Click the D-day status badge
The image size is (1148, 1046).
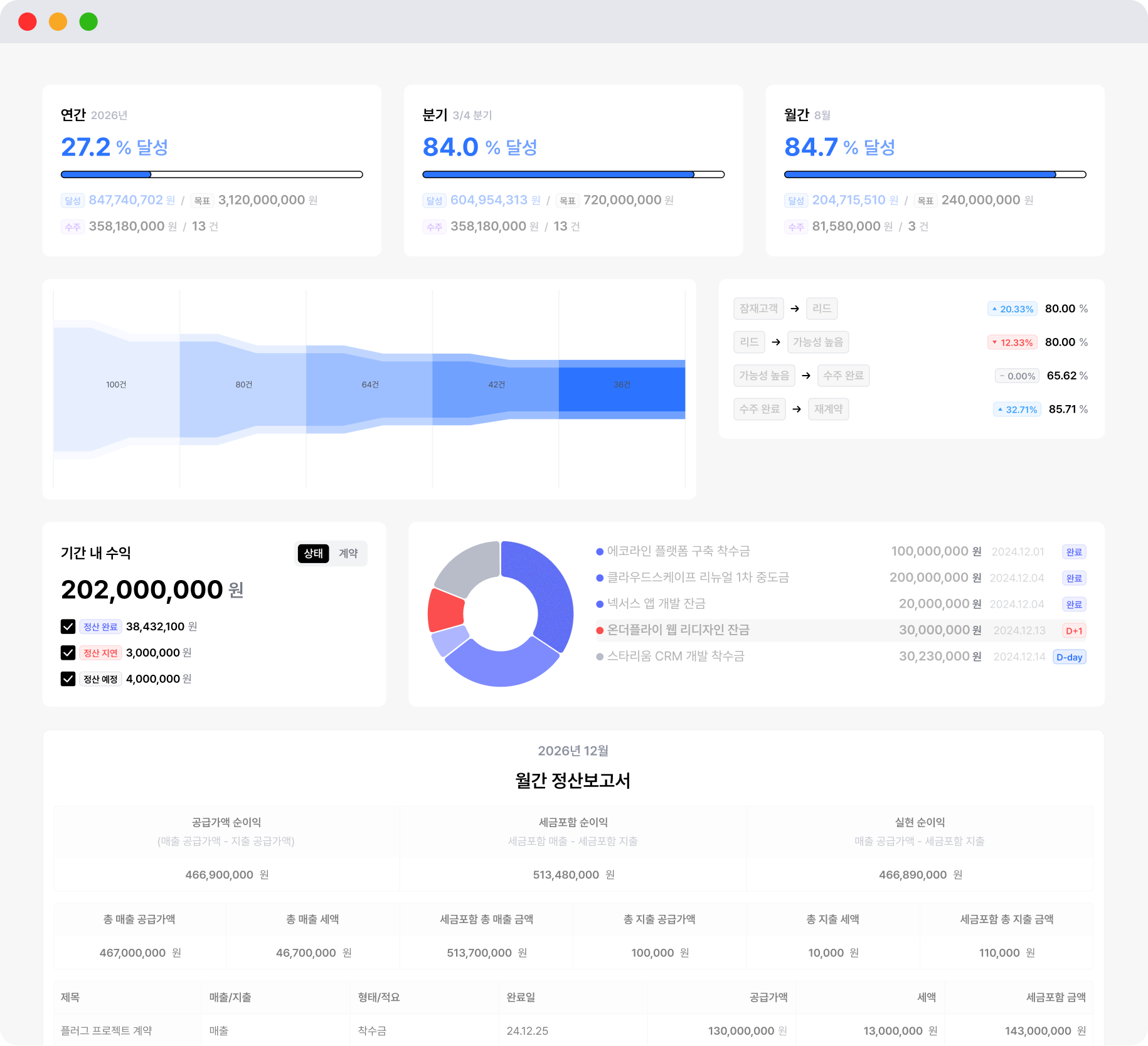click(1069, 657)
